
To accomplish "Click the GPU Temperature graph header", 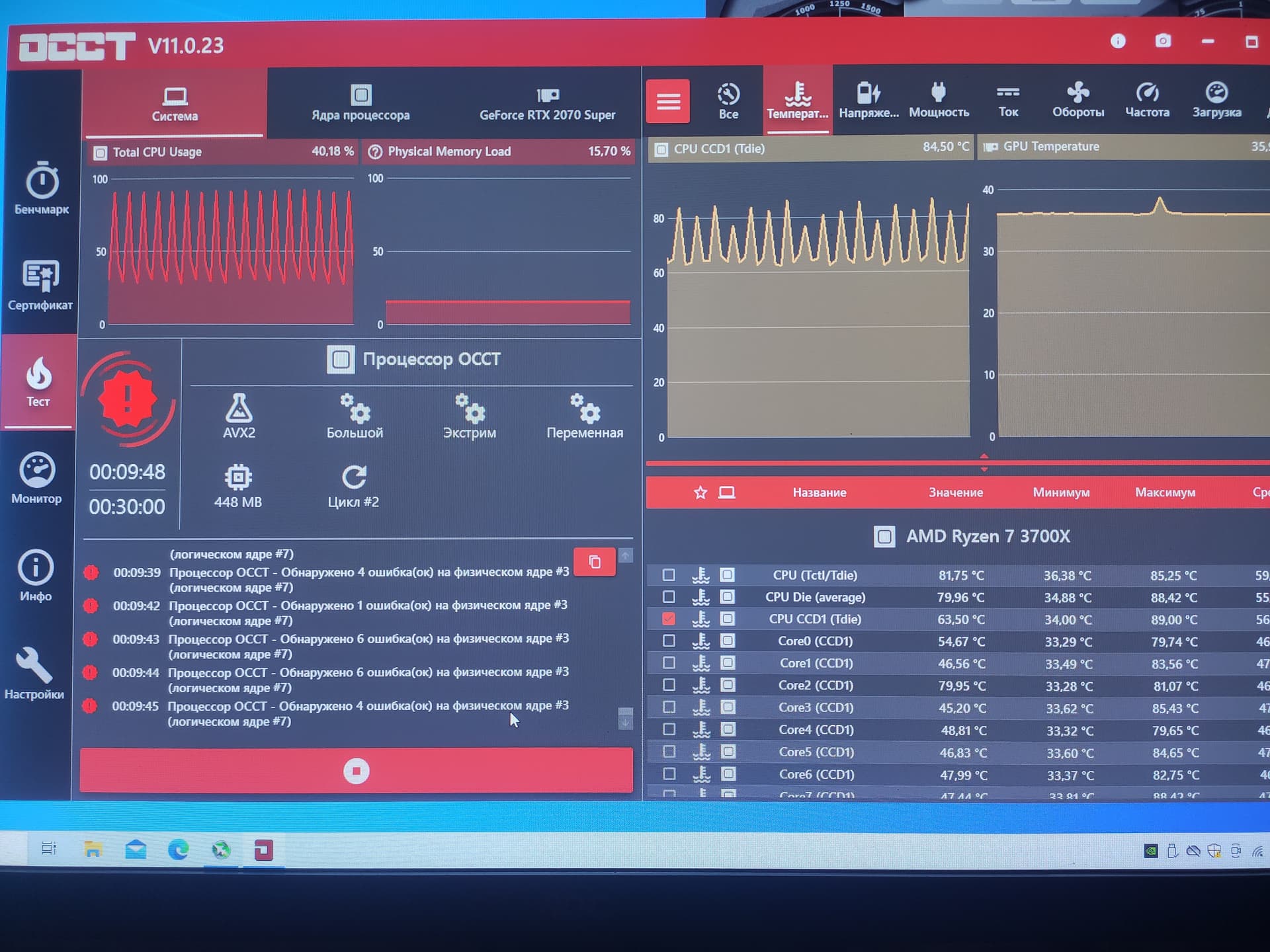I will (x=1124, y=147).
